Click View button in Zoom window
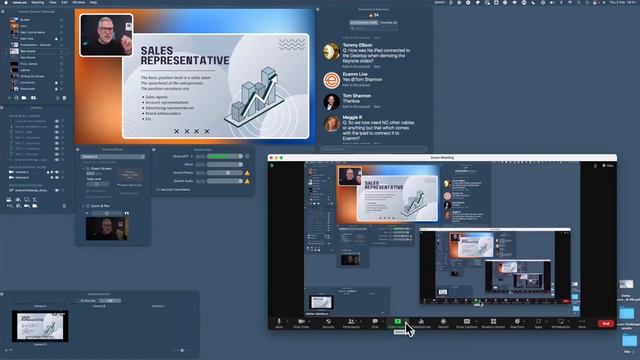 [608, 166]
